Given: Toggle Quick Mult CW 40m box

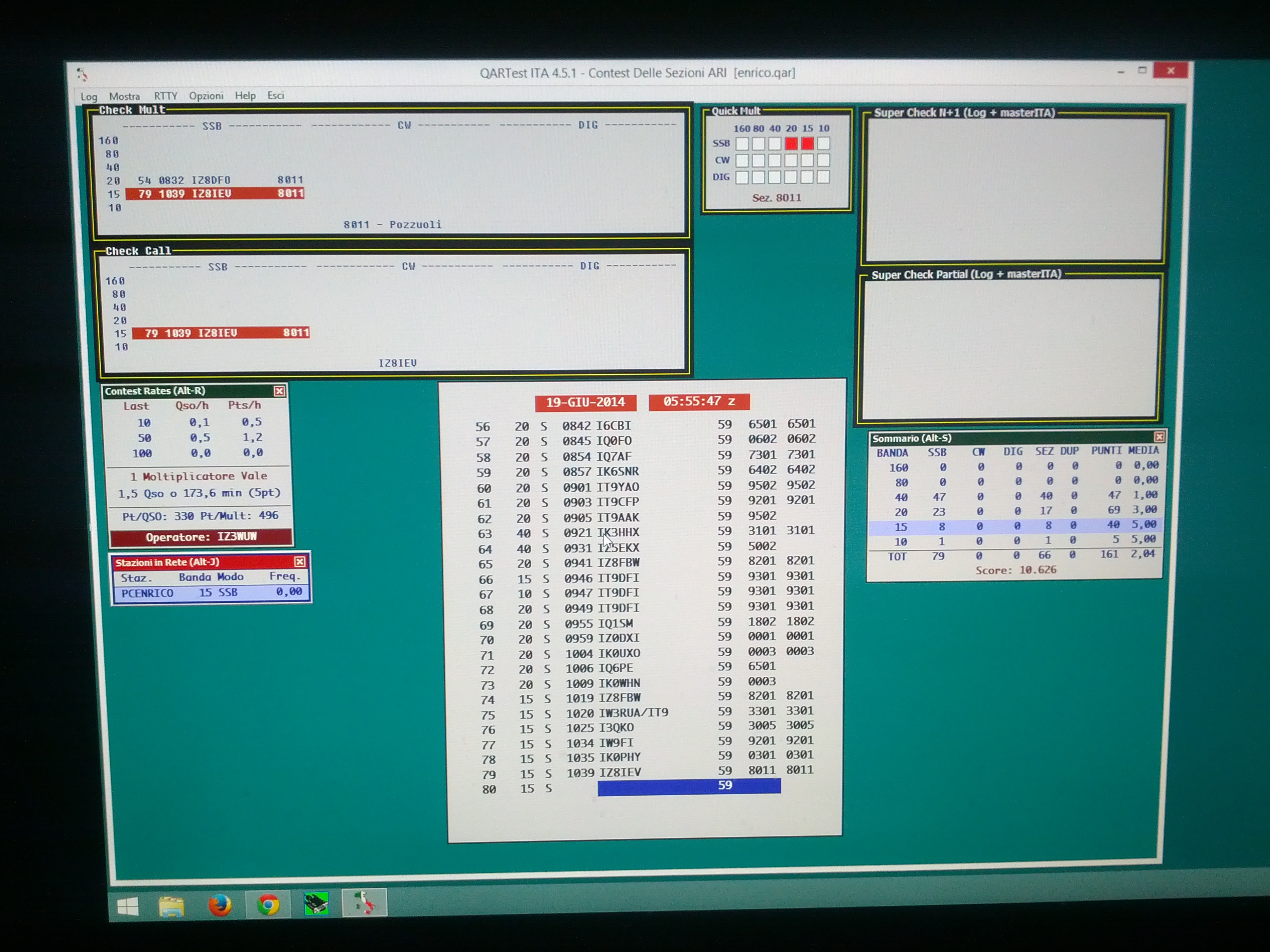Looking at the screenshot, I should pyautogui.click(x=775, y=160).
